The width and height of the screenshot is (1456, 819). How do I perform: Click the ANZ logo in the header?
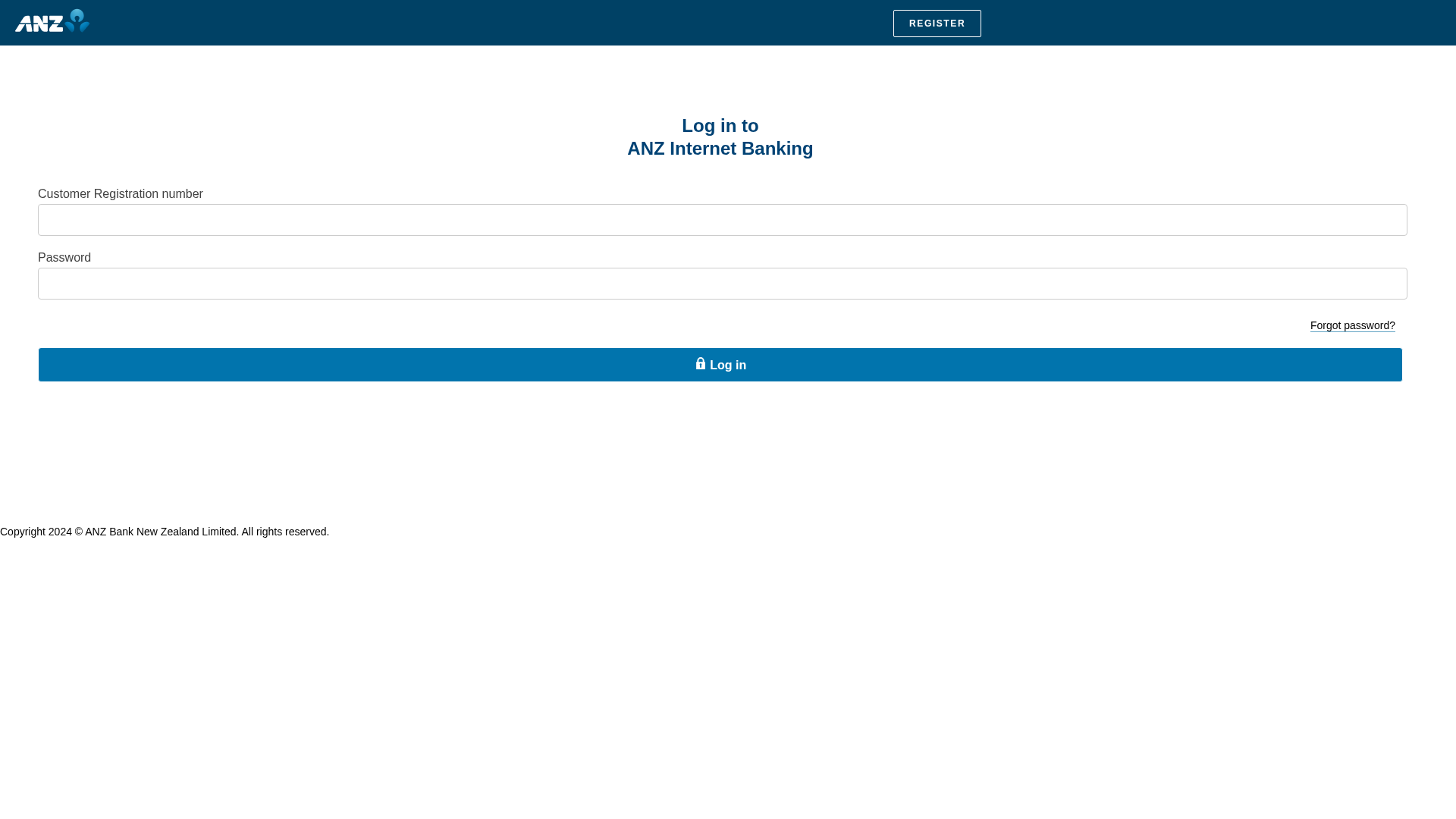click(52, 20)
